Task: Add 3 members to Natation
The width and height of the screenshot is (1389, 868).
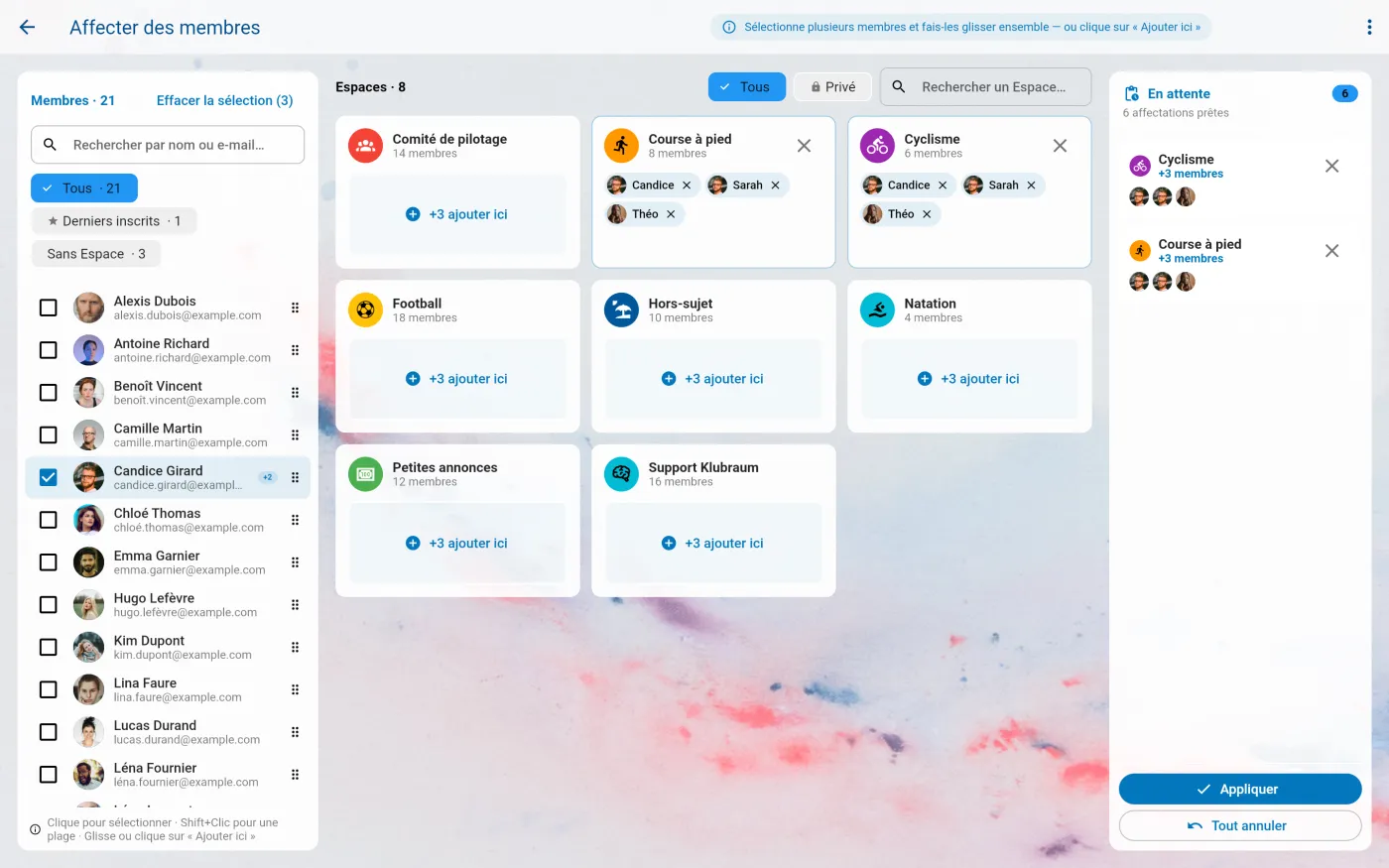Action: pyautogui.click(x=969, y=379)
